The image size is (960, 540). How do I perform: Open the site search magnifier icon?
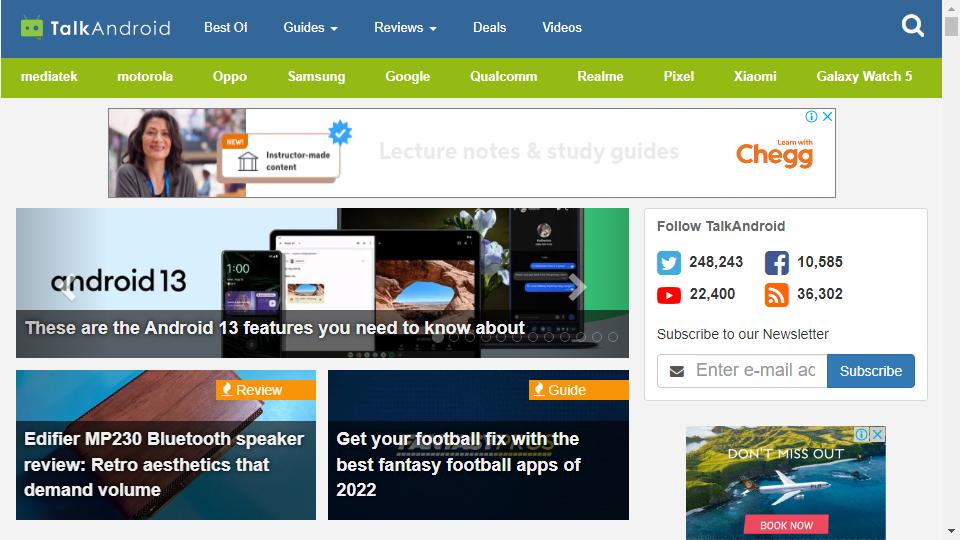coord(912,26)
